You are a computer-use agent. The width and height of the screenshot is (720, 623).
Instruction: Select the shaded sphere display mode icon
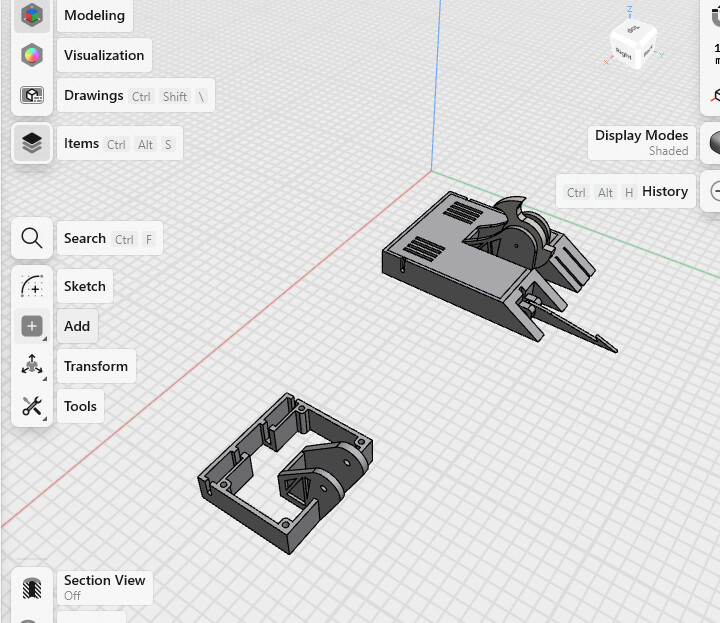tap(714, 143)
